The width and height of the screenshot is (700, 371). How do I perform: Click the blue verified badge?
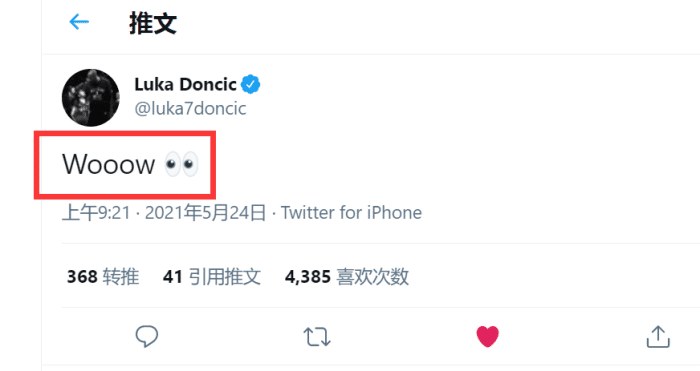250,84
